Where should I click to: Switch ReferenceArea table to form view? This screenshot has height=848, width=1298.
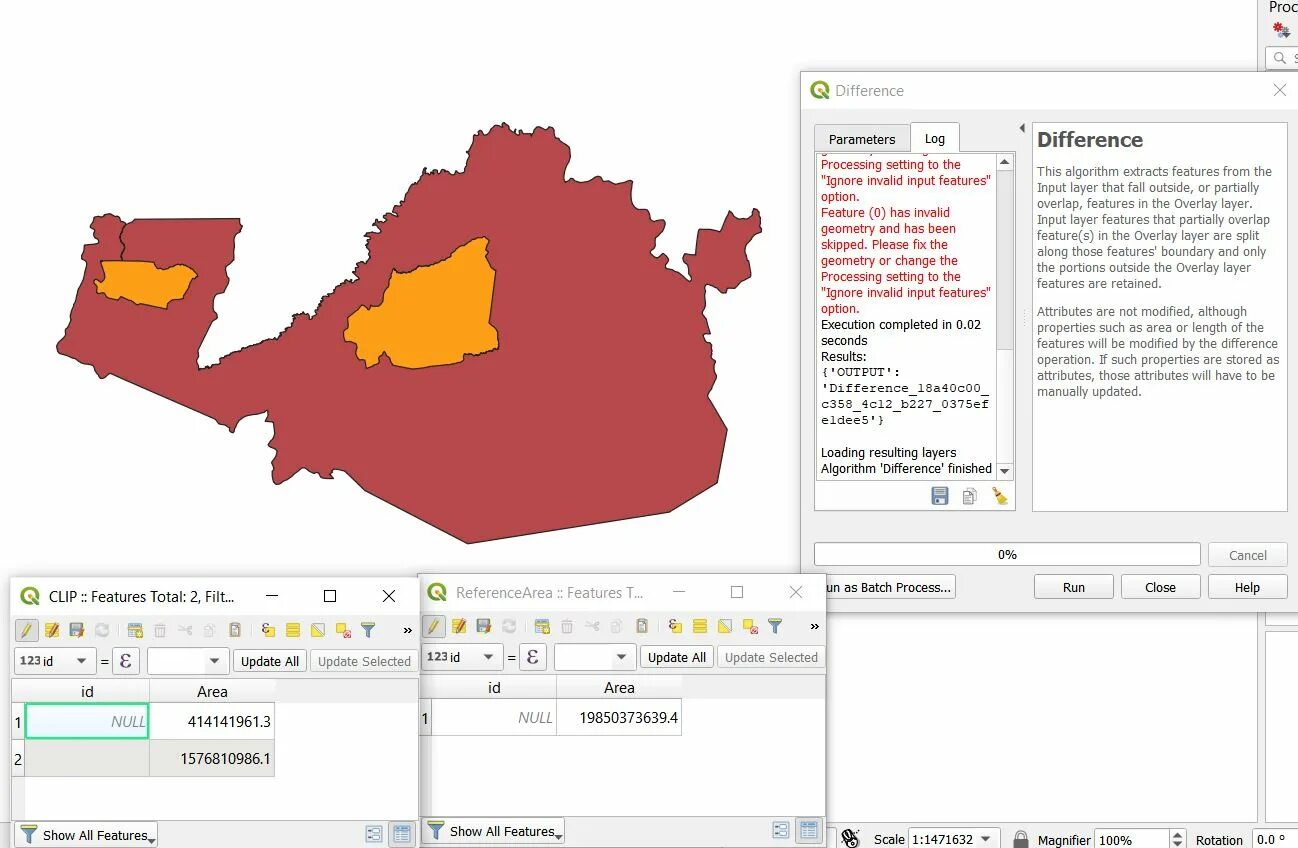pyautogui.click(x=781, y=830)
